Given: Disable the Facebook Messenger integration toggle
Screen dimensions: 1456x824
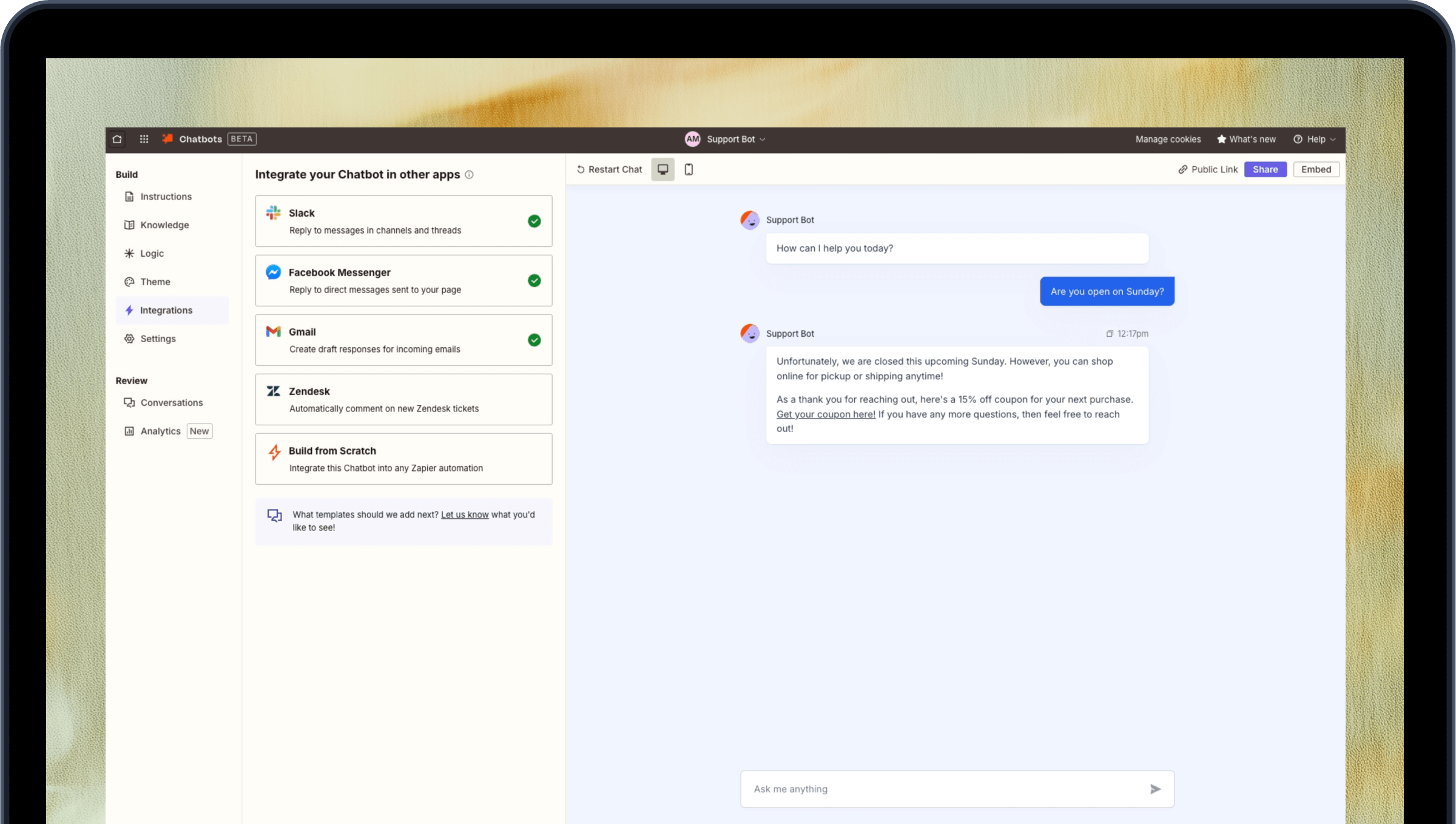Looking at the screenshot, I should click(534, 280).
